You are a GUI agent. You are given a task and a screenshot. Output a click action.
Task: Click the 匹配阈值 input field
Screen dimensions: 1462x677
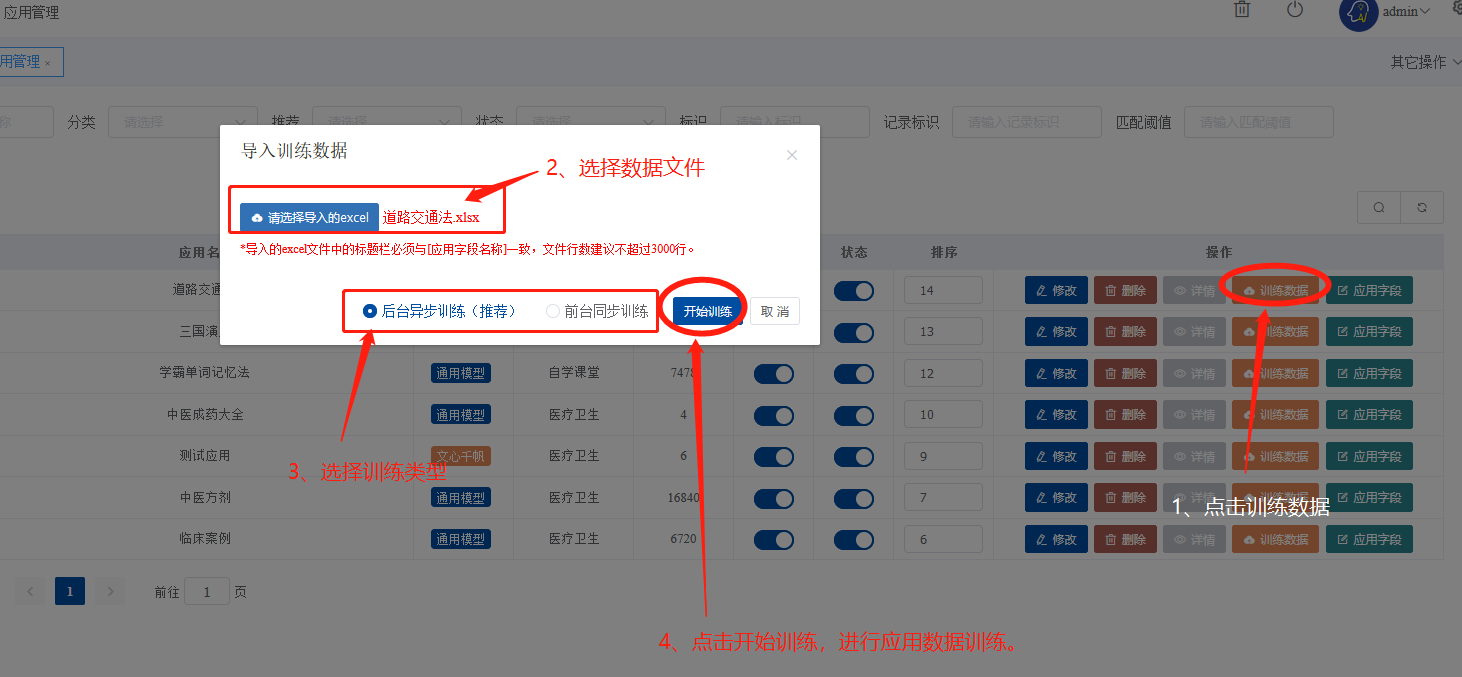[x=1258, y=122]
